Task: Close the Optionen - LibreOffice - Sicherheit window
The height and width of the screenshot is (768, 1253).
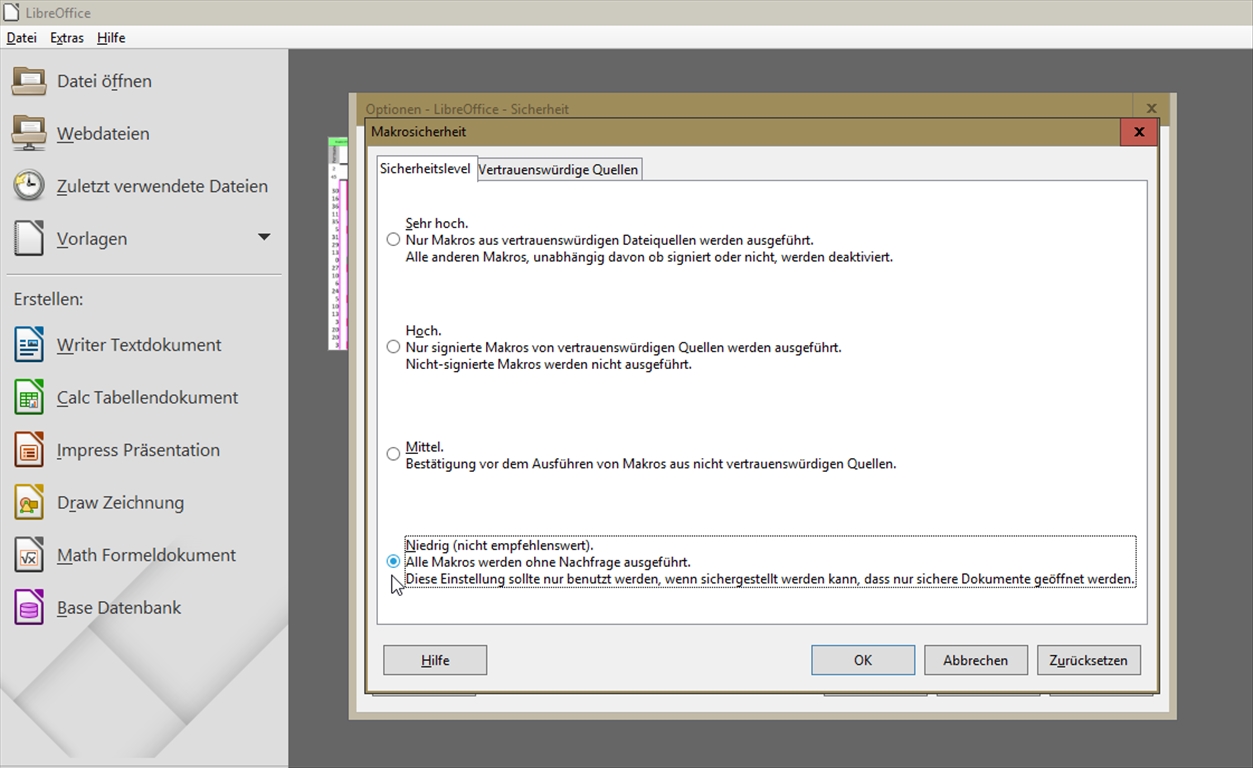Action: pyautogui.click(x=1151, y=108)
